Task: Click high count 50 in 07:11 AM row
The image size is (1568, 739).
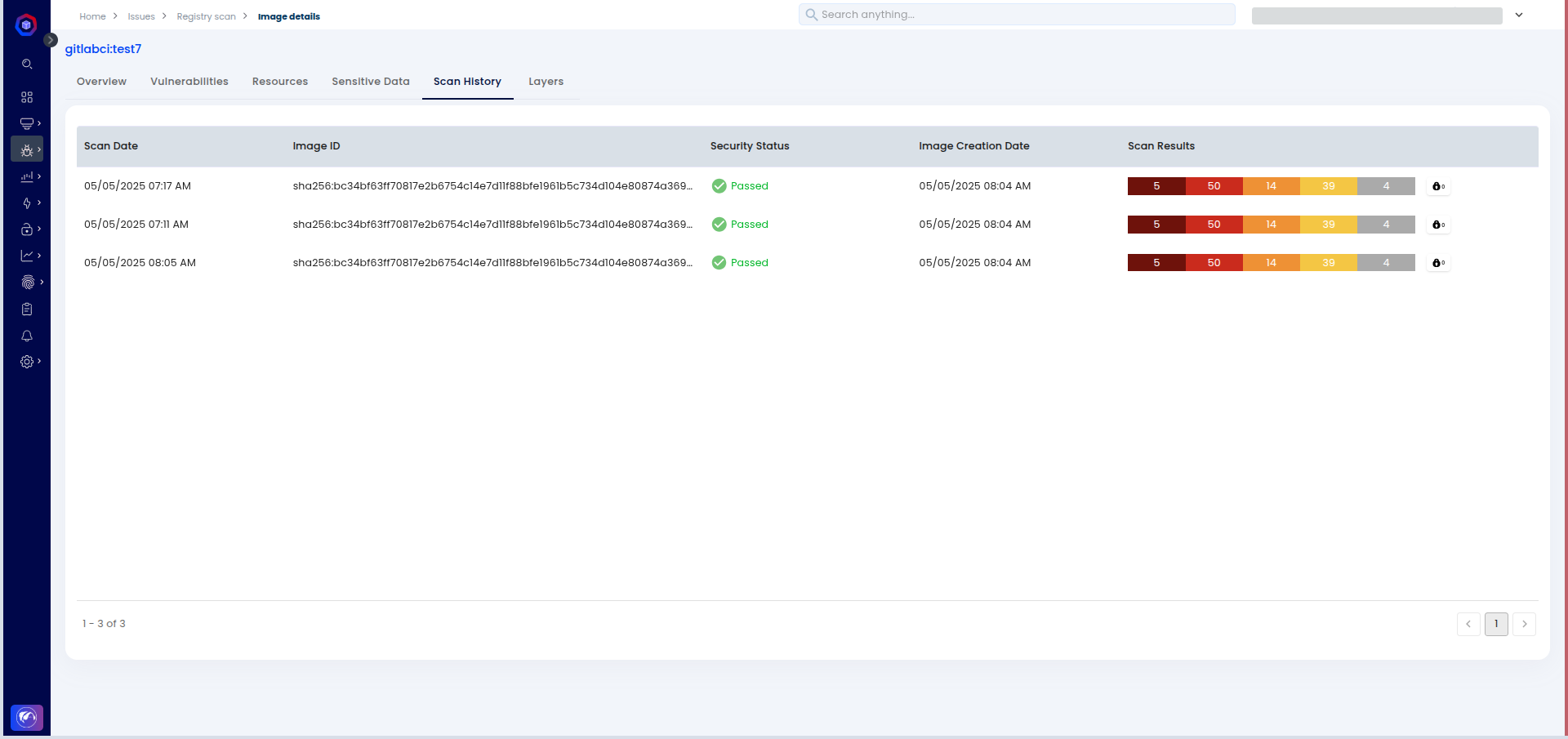Action: tap(1214, 225)
